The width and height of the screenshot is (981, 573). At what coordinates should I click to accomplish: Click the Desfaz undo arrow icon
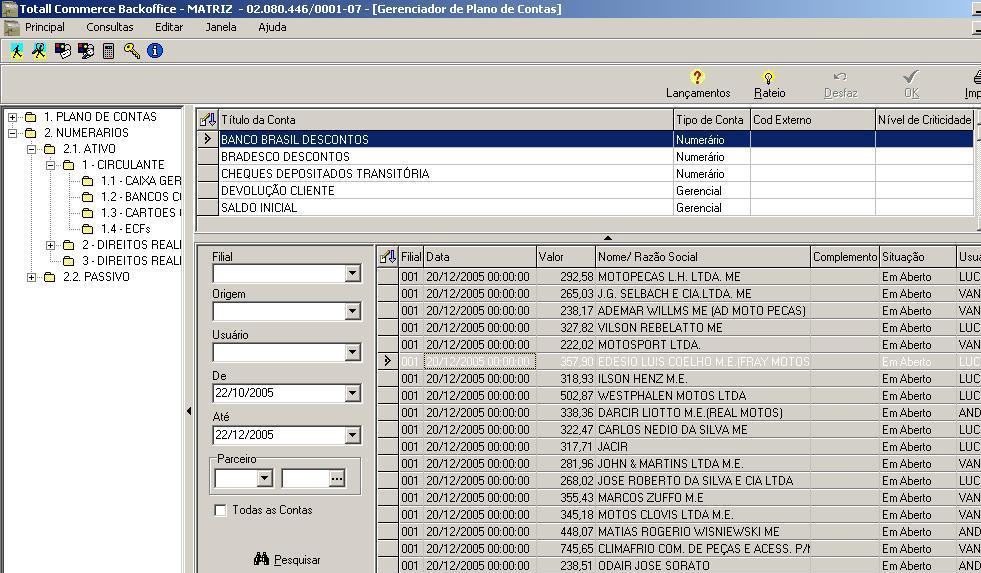840,77
